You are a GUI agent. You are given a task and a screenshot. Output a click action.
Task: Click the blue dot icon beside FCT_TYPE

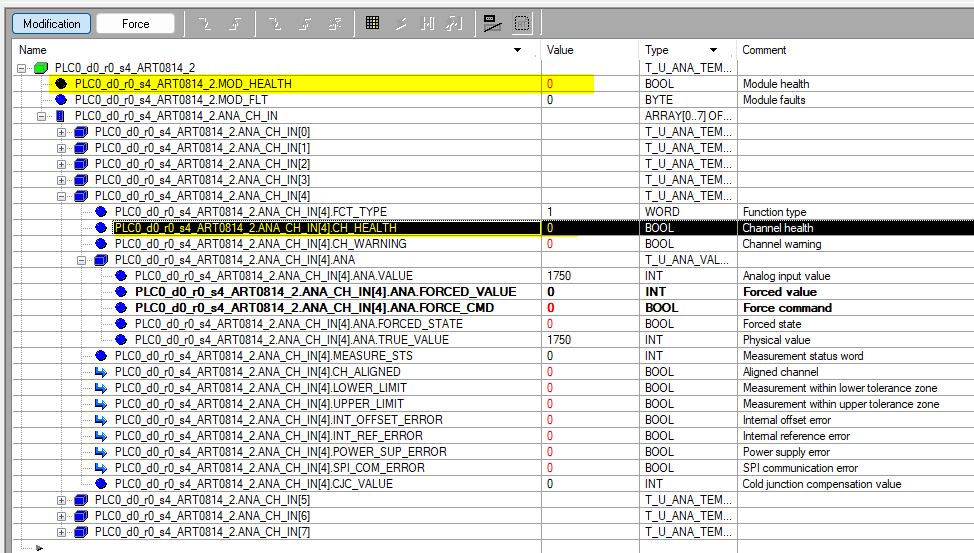tap(101, 212)
